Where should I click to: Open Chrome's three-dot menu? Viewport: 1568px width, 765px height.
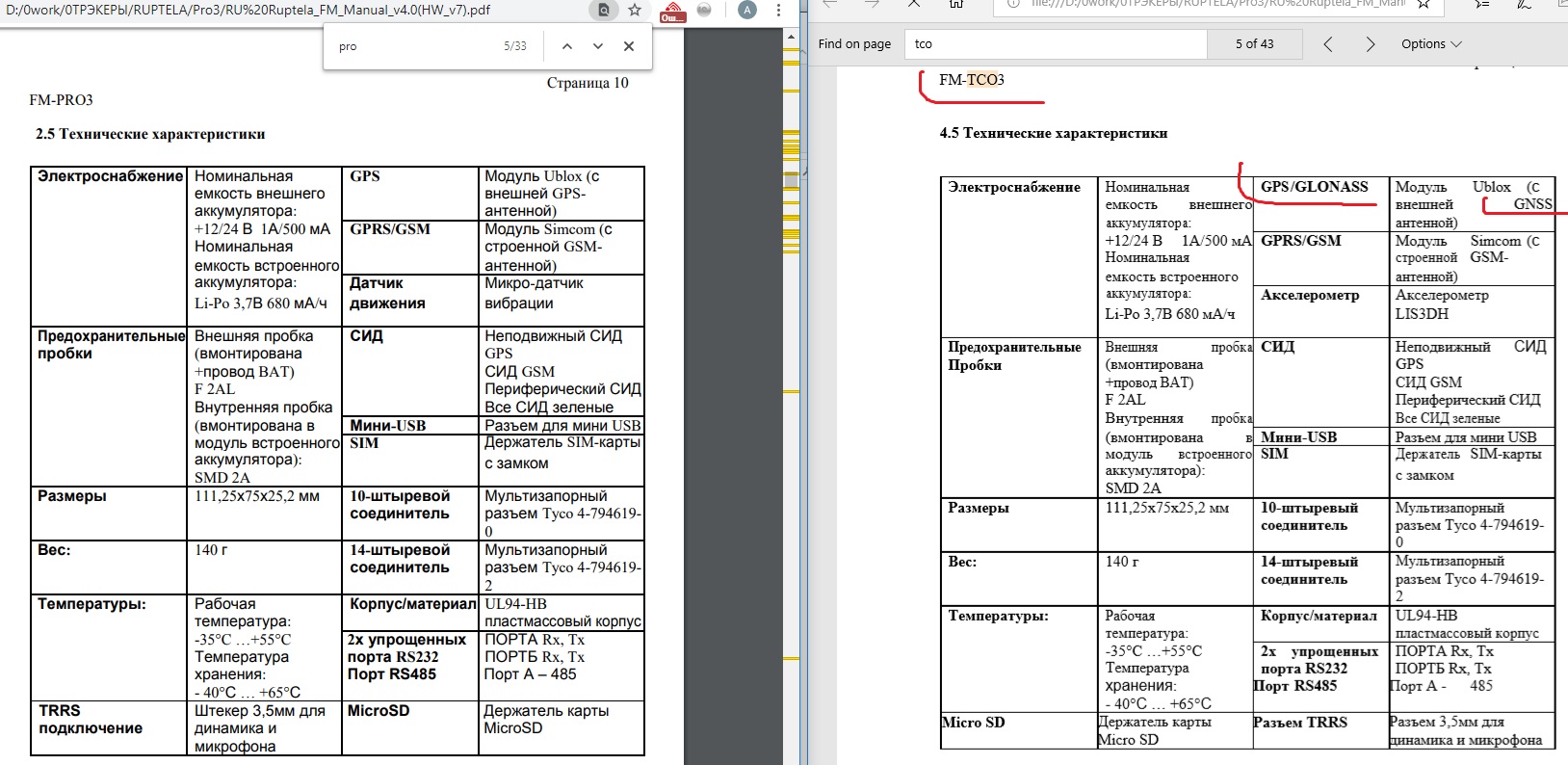[x=777, y=10]
